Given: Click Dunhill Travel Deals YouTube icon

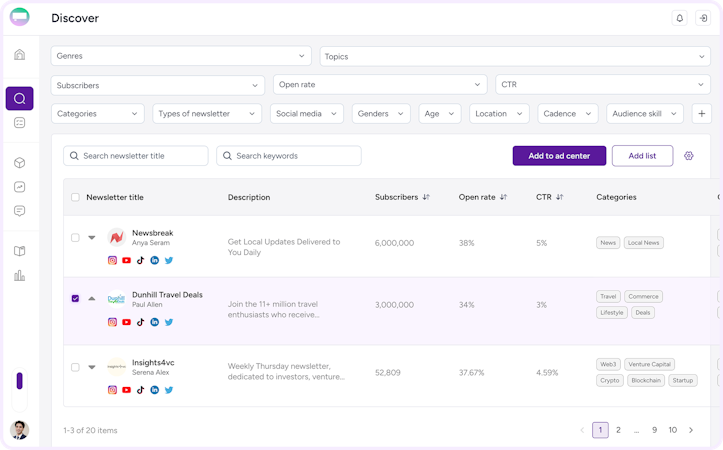Looking at the screenshot, I should click(x=127, y=322).
